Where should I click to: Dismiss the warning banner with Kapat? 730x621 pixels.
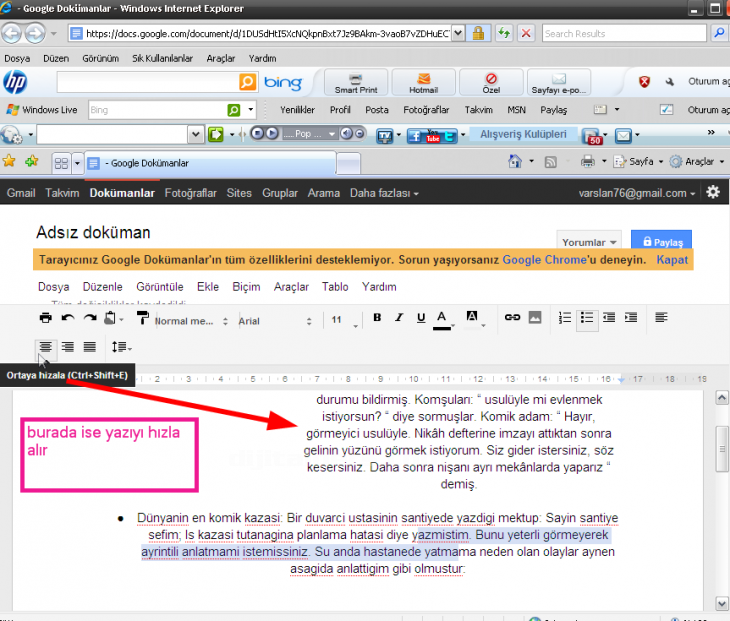tap(672, 260)
